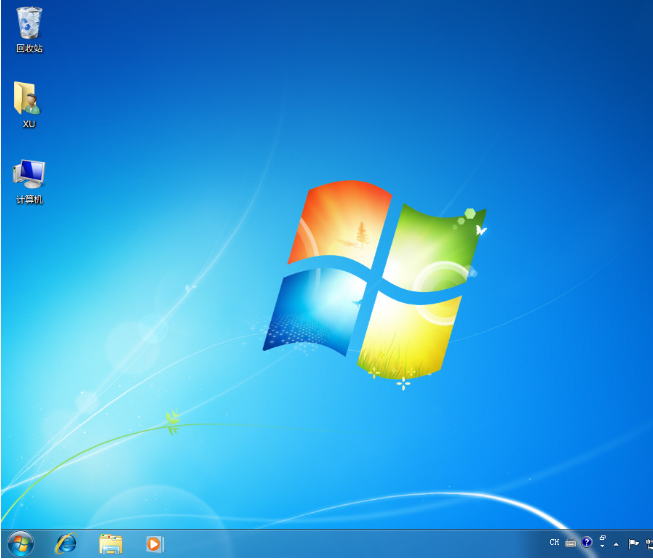Open Action Center flag icon
The height and width of the screenshot is (559, 653).
(633, 544)
